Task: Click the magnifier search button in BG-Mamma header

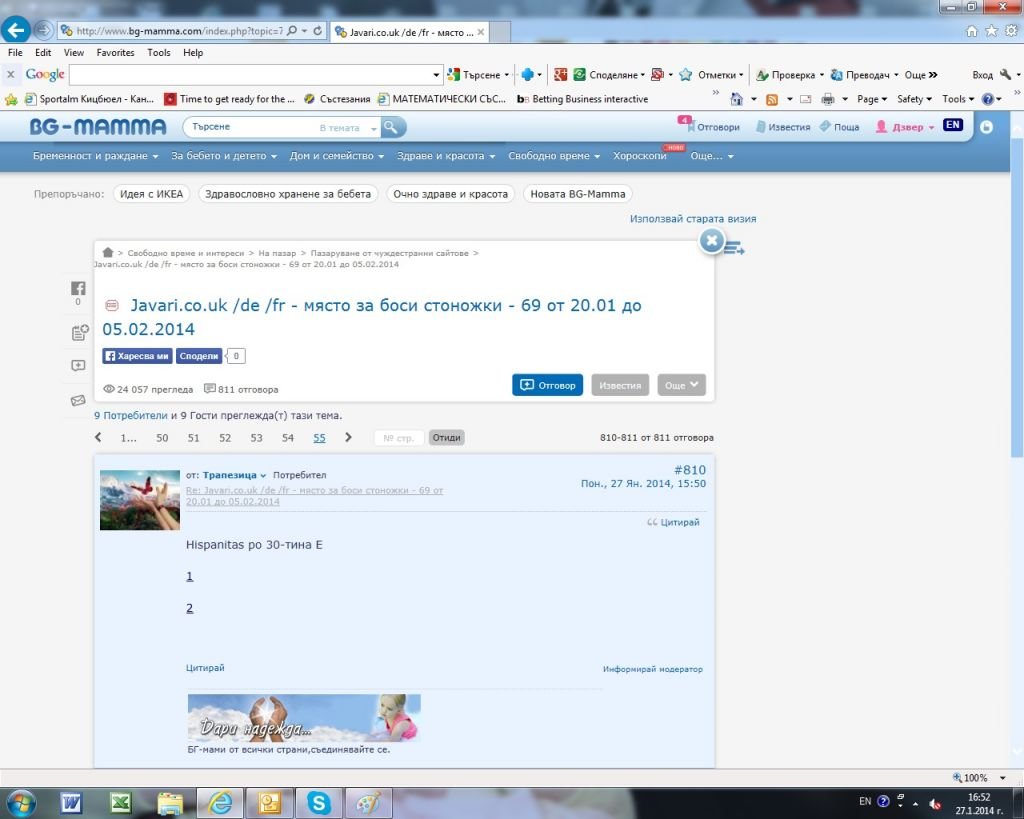Action: 393,127
